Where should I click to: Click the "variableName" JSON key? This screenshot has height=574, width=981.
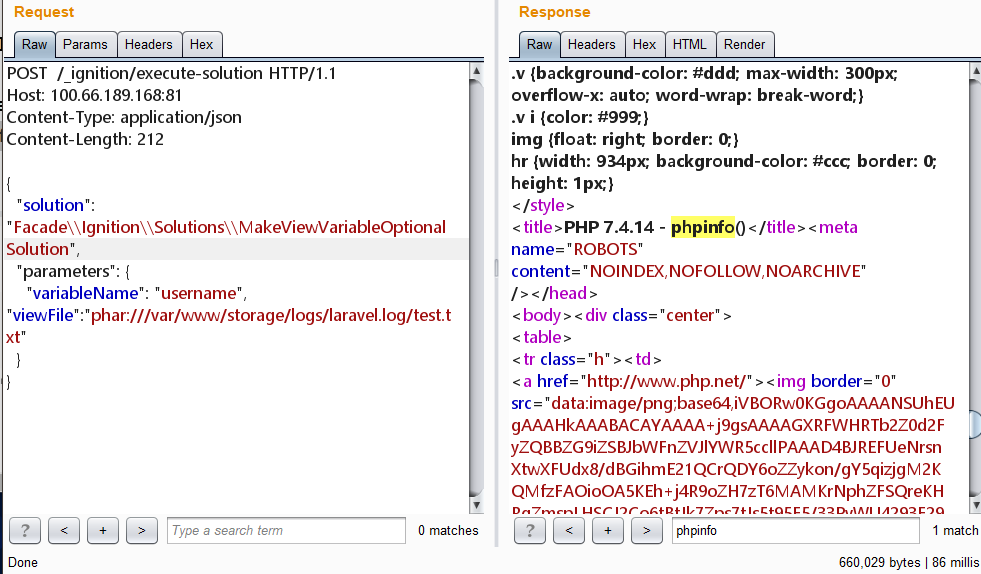pos(86,293)
